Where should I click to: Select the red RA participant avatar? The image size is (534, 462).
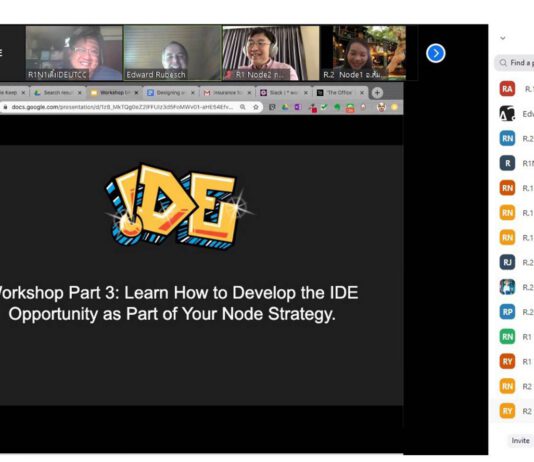[x=507, y=89]
